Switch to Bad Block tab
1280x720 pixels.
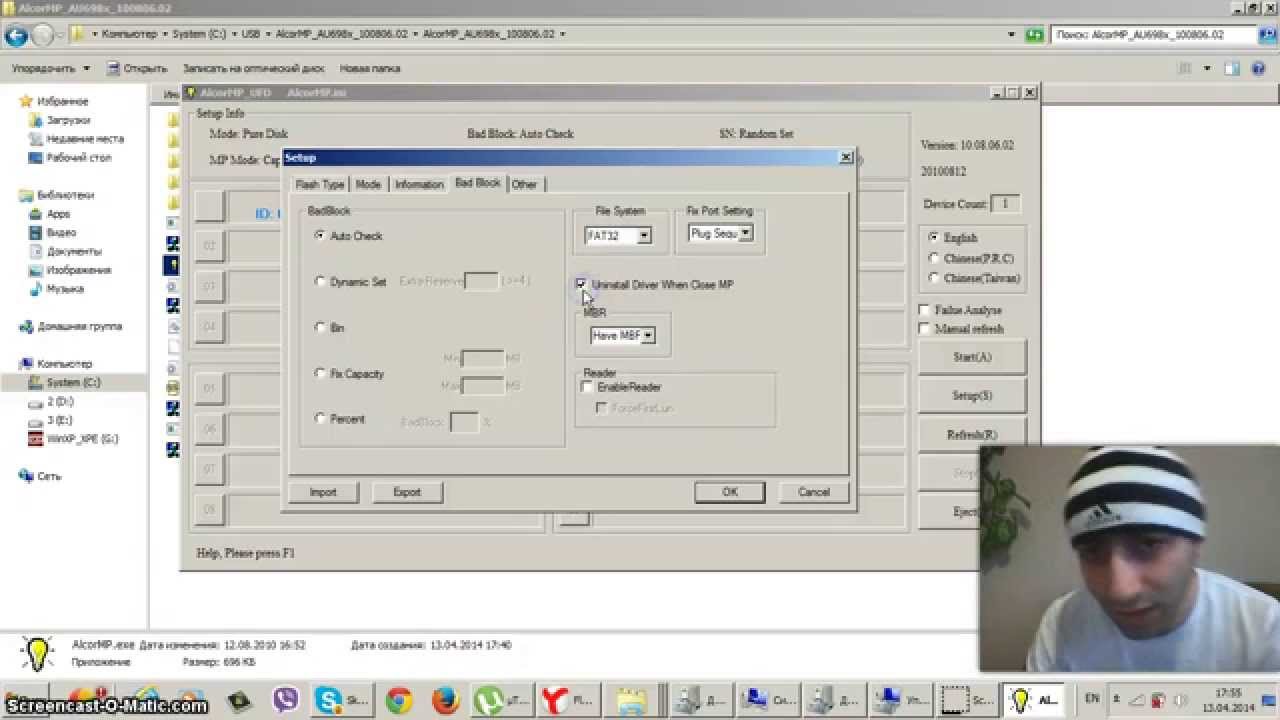pyautogui.click(x=477, y=183)
